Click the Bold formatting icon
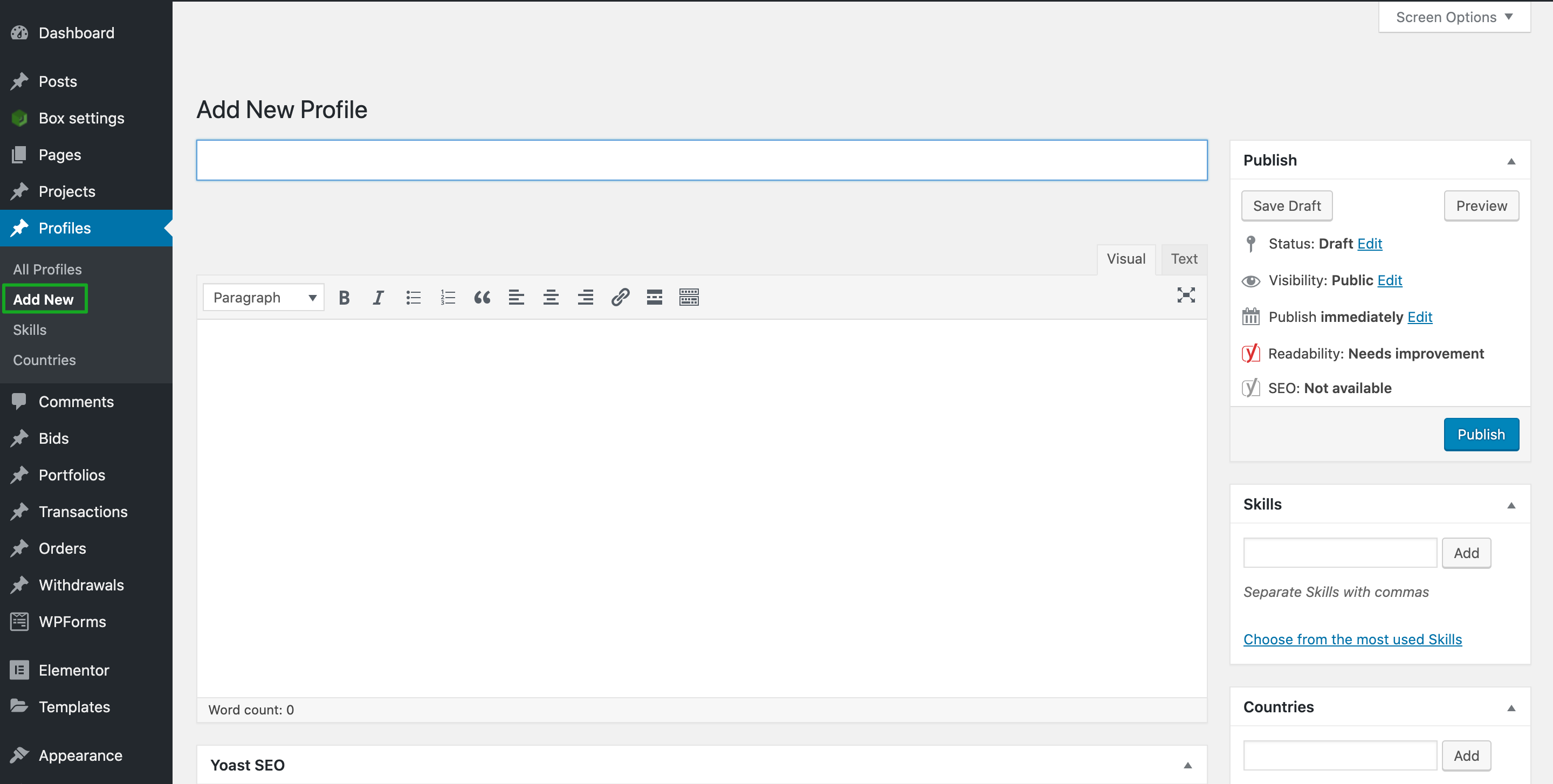Viewport: 1553px width, 784px height. (x=343, y=296)
